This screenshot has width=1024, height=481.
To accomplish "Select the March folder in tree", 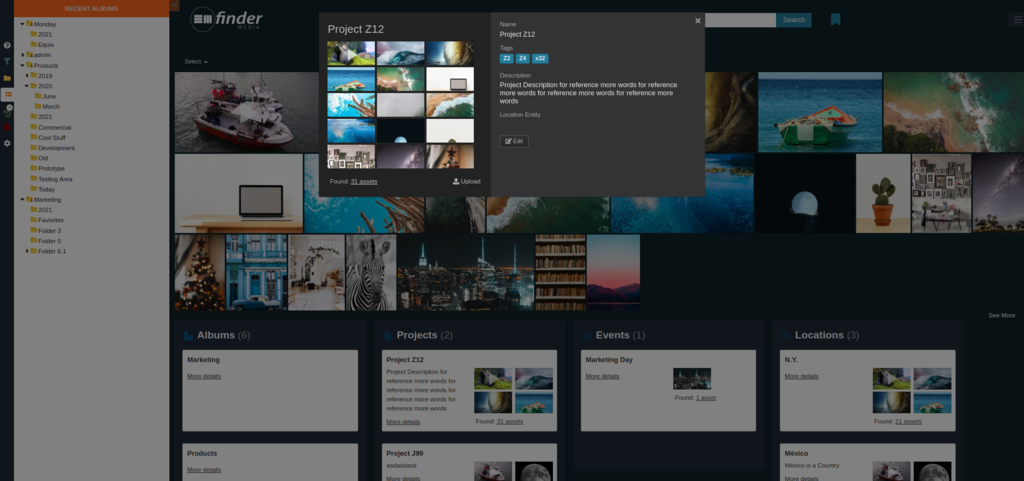I will coord(51,106).
